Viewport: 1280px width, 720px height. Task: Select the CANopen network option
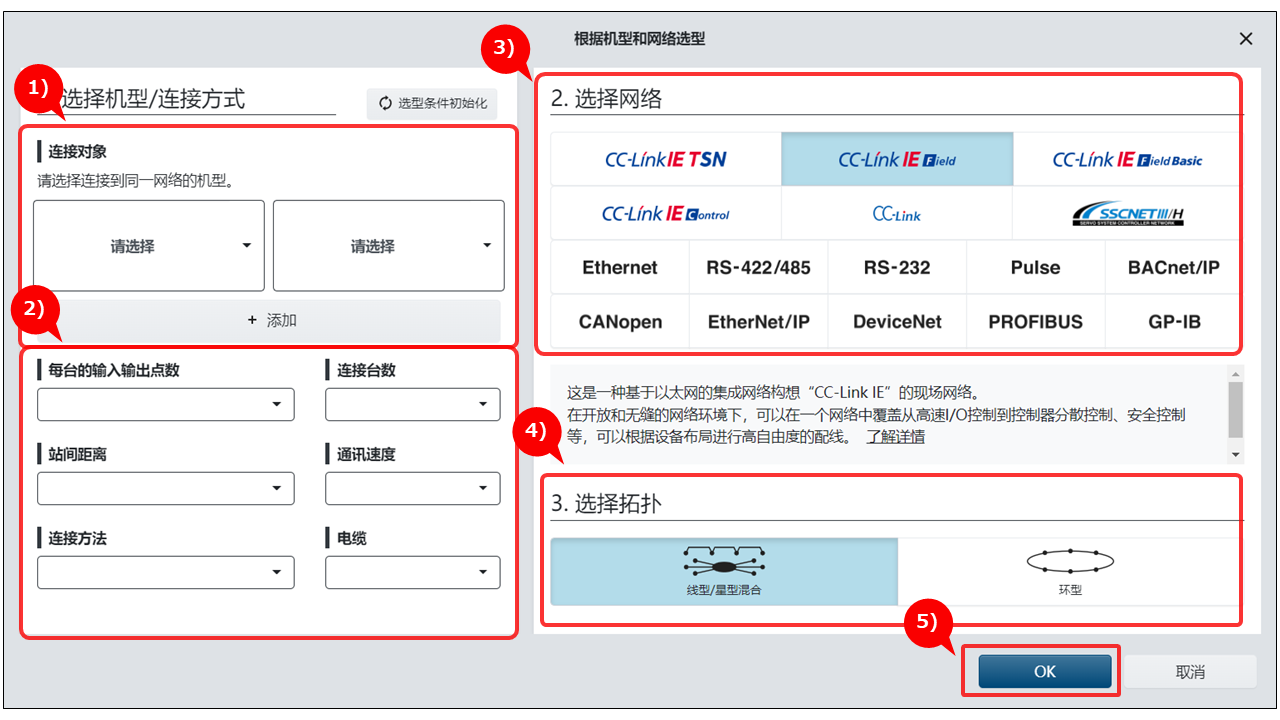click(x=620, y=322)
